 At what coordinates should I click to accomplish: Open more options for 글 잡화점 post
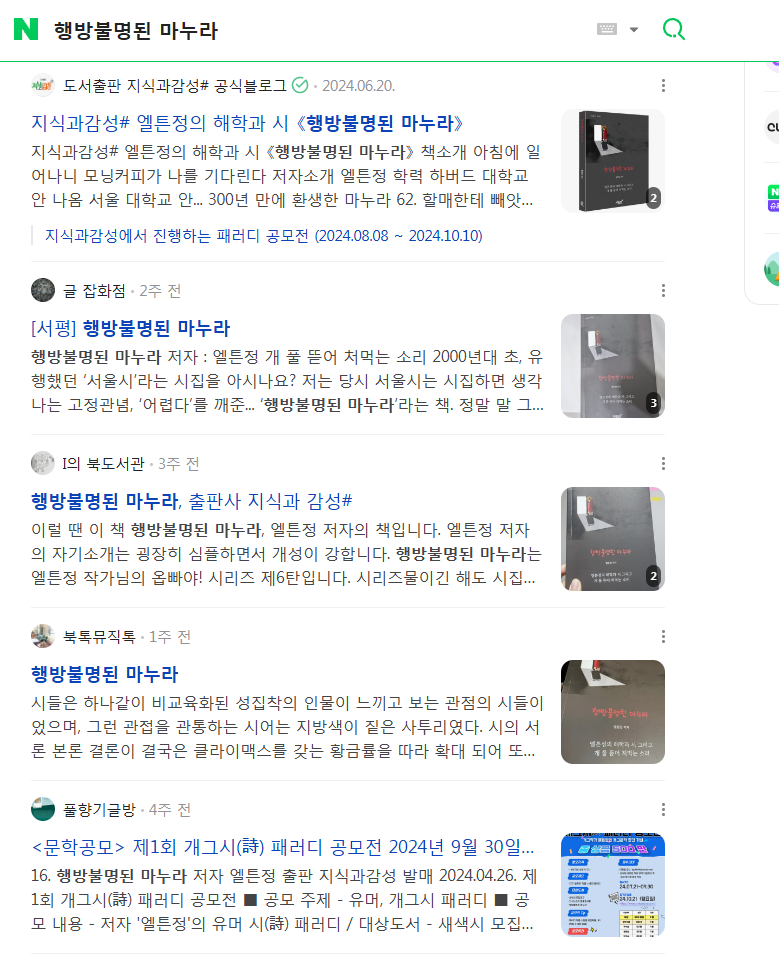663,291
